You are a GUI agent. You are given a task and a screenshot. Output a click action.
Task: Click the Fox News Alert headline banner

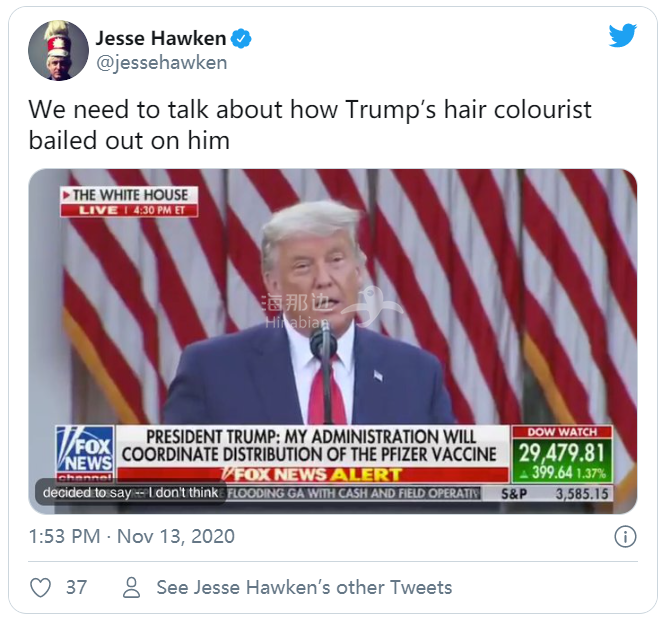313,453
